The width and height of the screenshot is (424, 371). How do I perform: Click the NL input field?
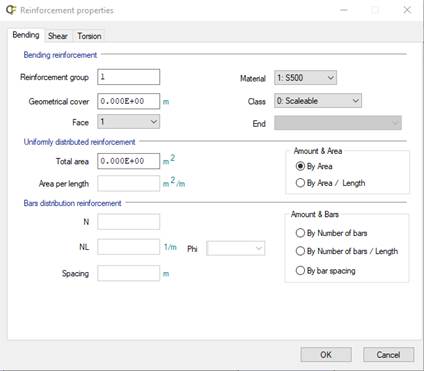(x=129, y=247)
